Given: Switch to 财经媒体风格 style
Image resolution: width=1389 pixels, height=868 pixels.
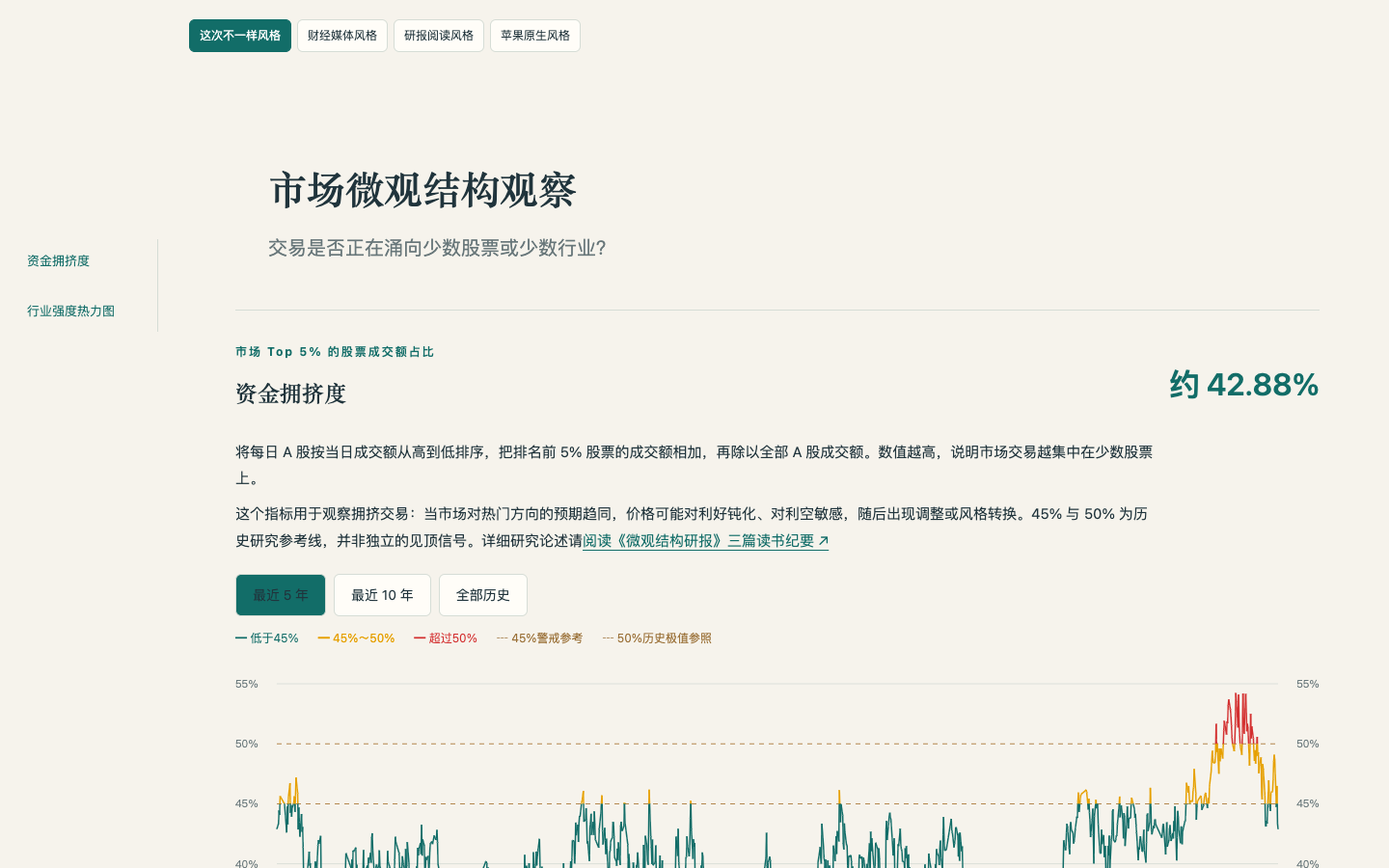Looking at the screenshot, I should (342, 36).
